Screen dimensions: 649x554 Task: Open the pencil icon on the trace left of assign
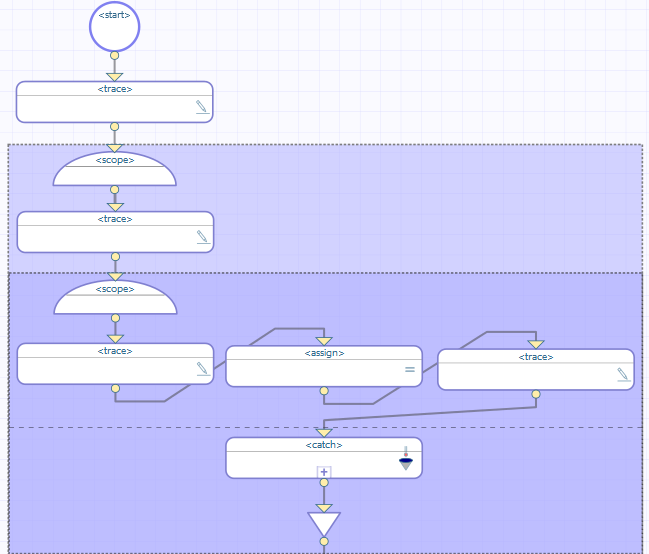[x=203, y=369]
